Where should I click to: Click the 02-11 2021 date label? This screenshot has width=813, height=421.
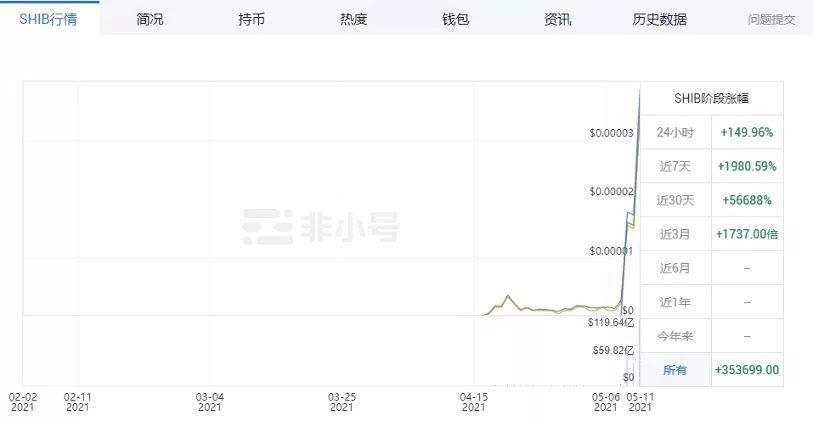[x=78, y=402]
